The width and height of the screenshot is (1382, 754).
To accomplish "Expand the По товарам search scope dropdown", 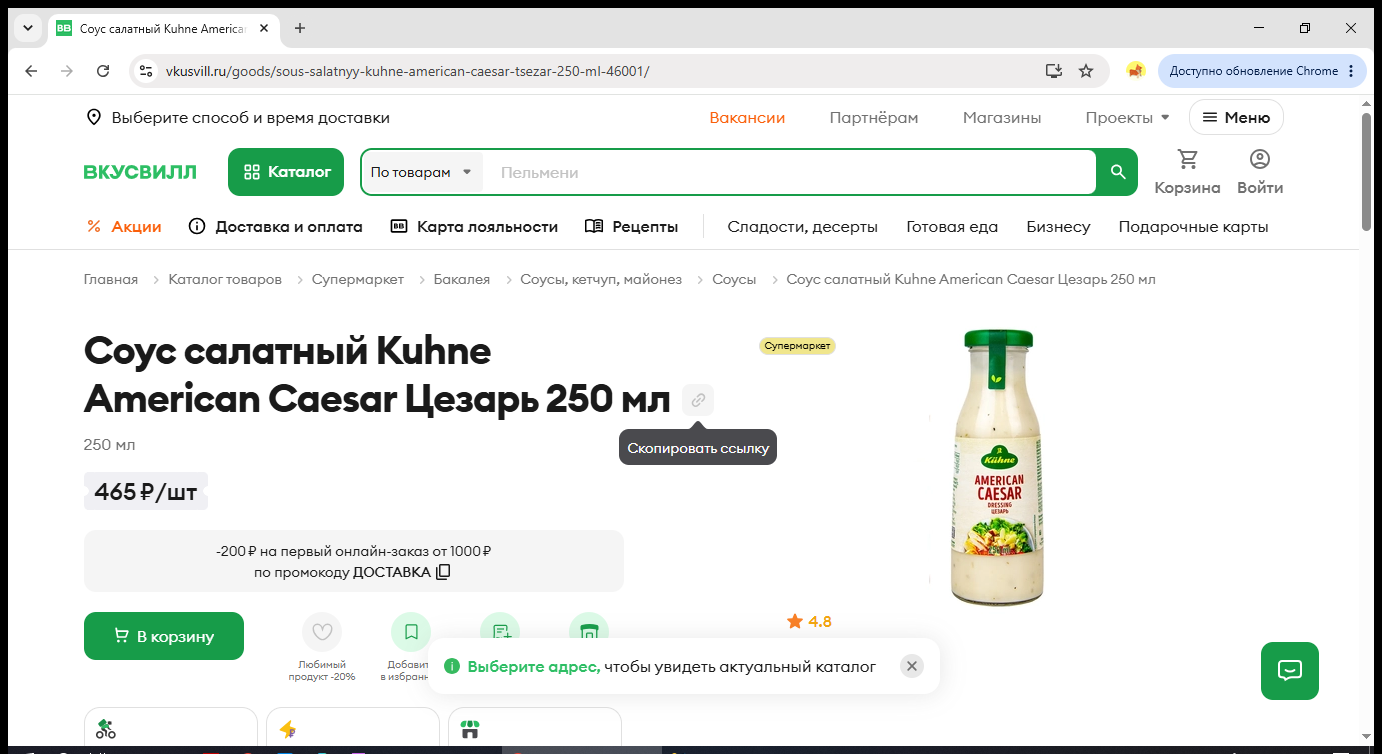I will [x=421, y=172].
